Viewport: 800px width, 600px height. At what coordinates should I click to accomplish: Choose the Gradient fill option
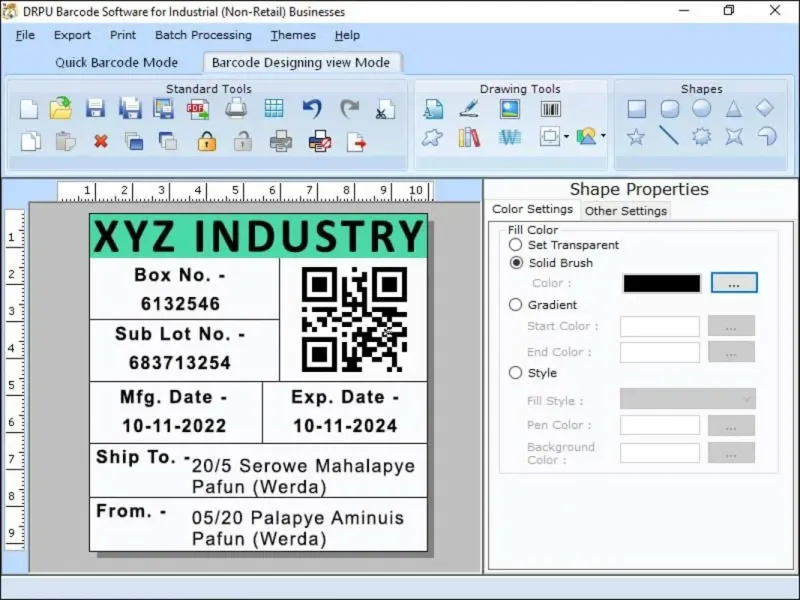pyautogui.click(x=516, y=305)
